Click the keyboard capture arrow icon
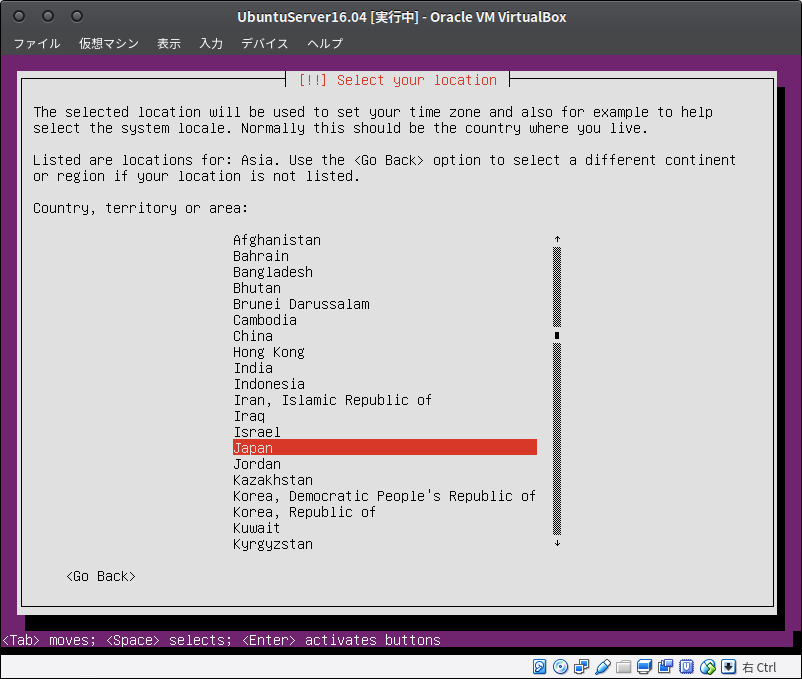The height and width of the screenshot is (679, 802). pyautogui.click(x=728, y=667)
